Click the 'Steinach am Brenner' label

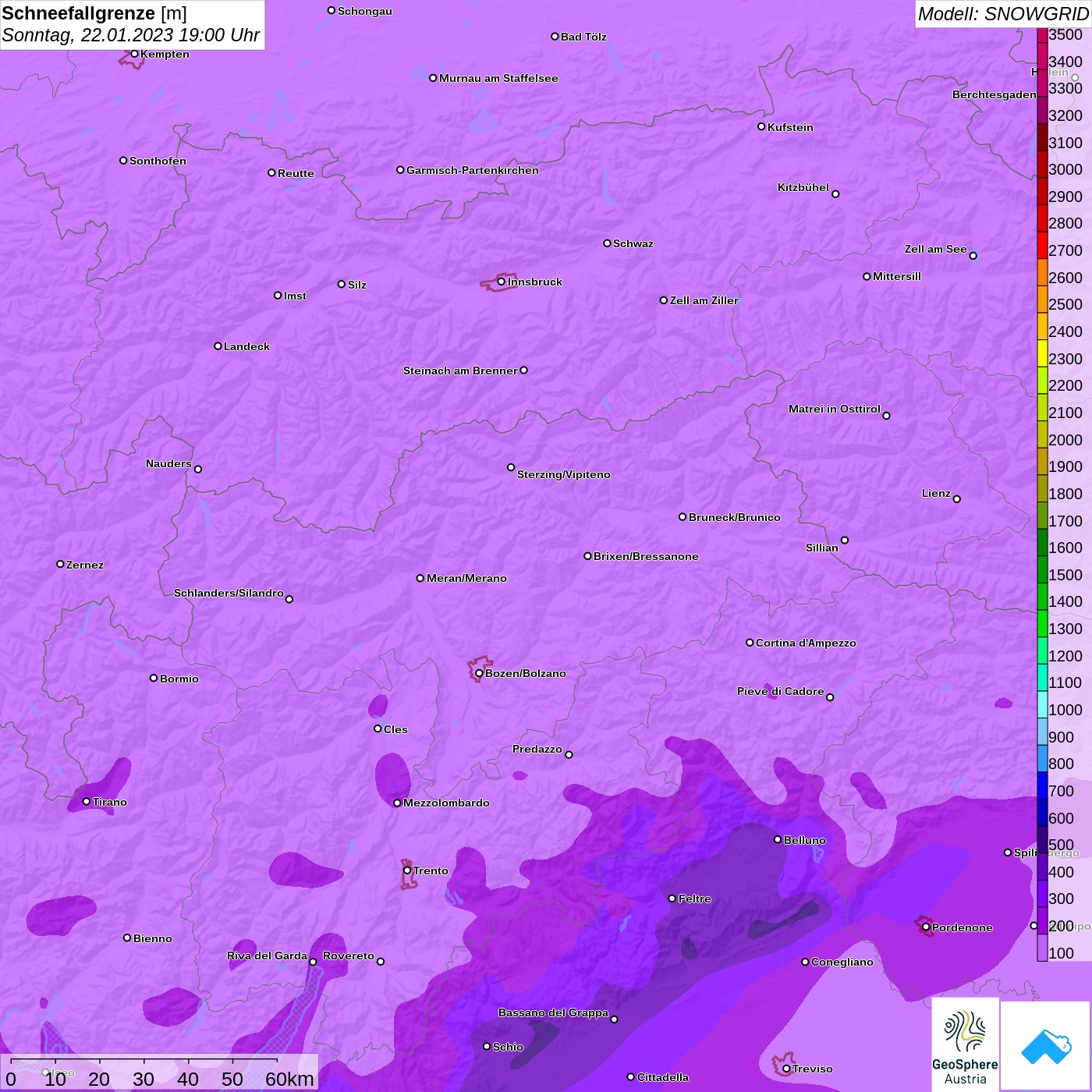click(460, 370)
